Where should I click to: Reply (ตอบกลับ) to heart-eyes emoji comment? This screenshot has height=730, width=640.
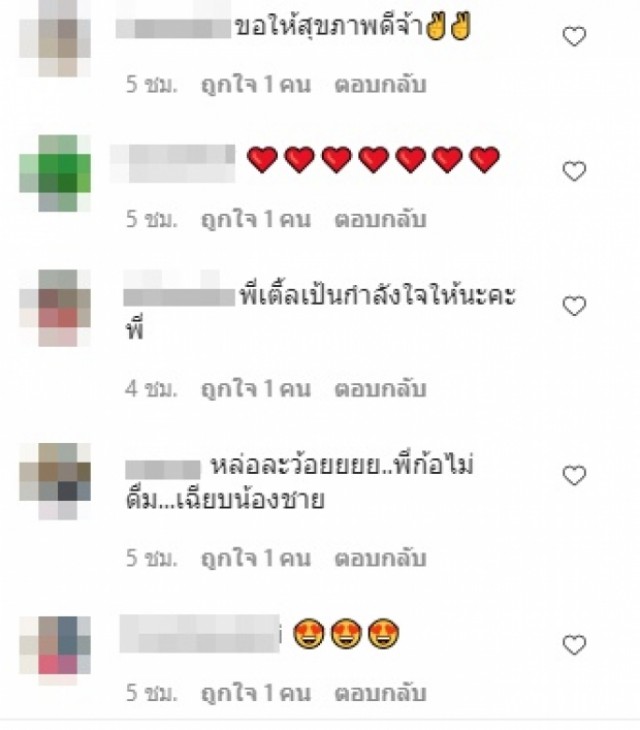click(380, 693)
